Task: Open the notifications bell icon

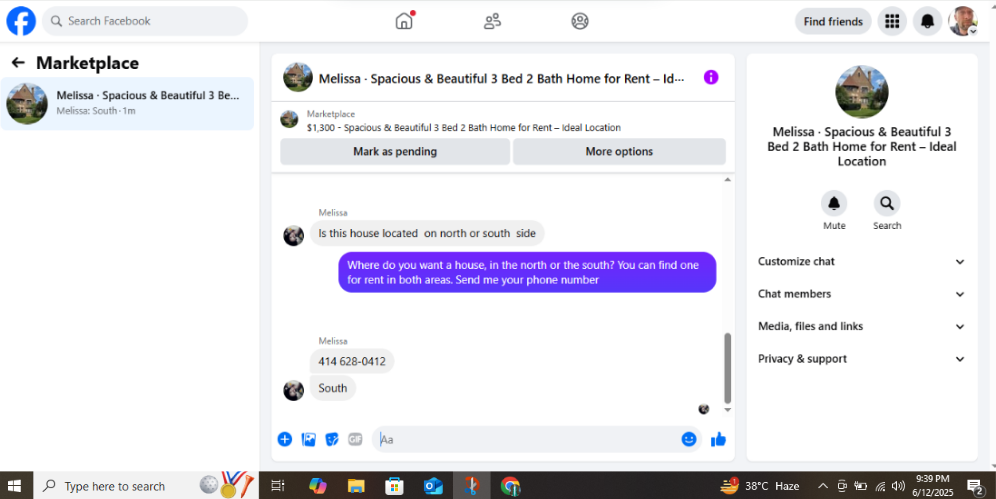Action: point(927,22)
